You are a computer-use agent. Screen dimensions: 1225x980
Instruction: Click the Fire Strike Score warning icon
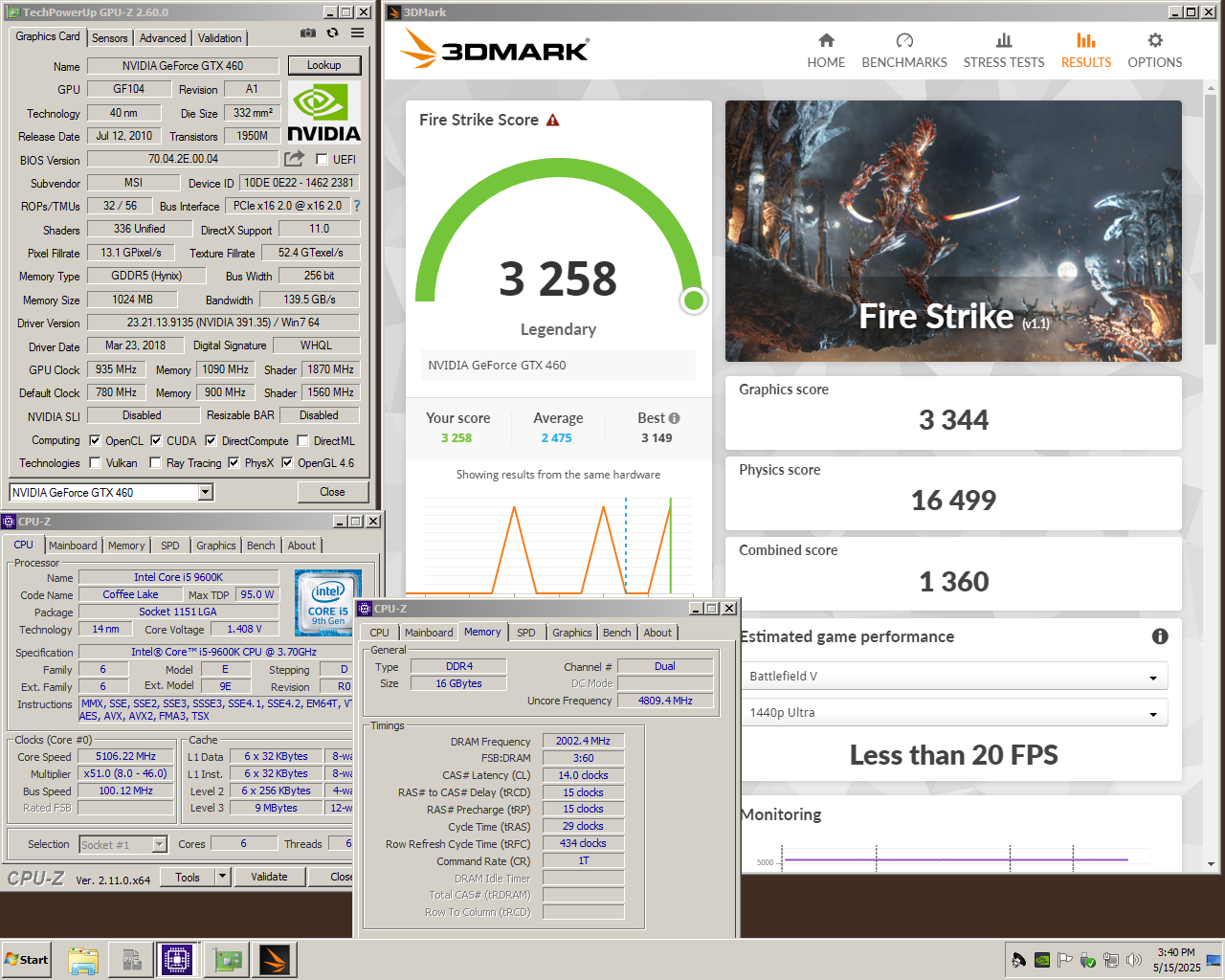click(552, 121)
